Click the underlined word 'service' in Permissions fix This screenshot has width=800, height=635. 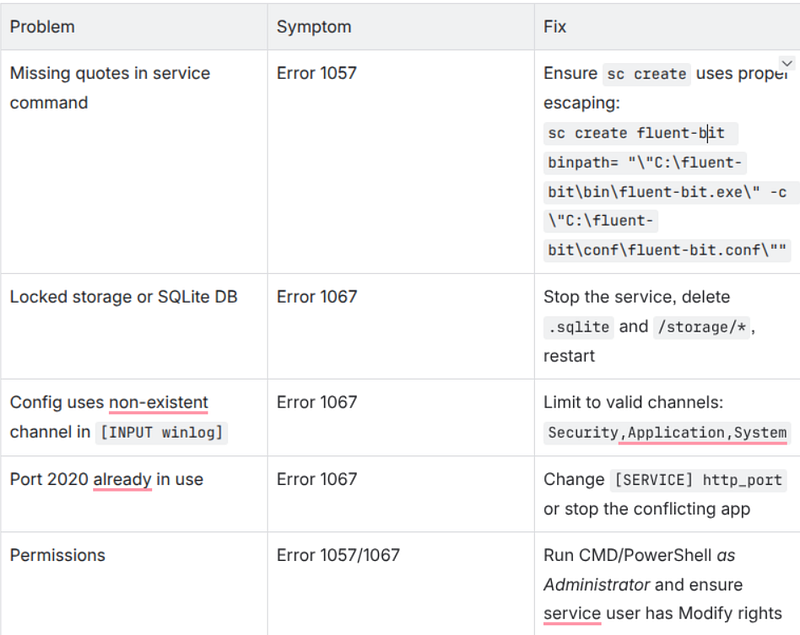coord(572,614)
